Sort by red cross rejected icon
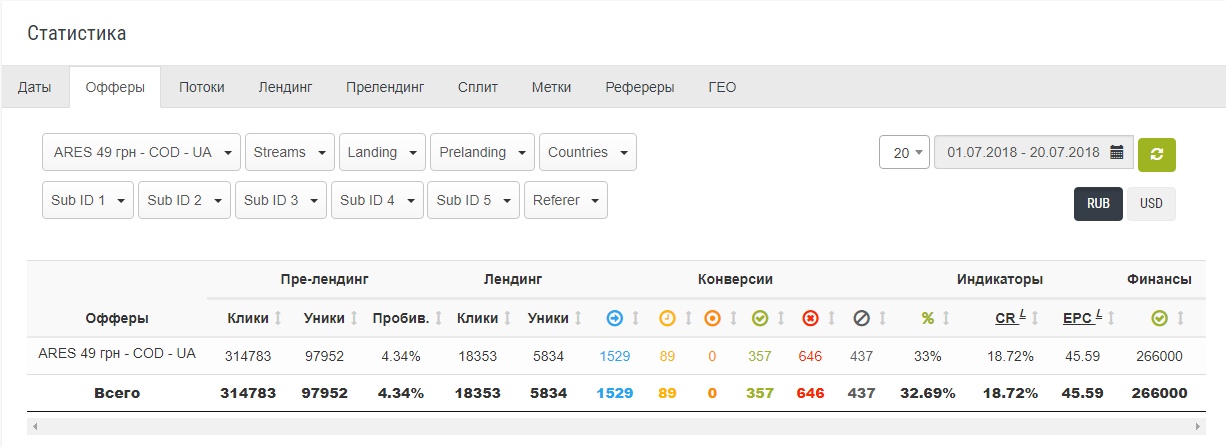Viewport: 1226px width, 447px height. click(811, 318)
